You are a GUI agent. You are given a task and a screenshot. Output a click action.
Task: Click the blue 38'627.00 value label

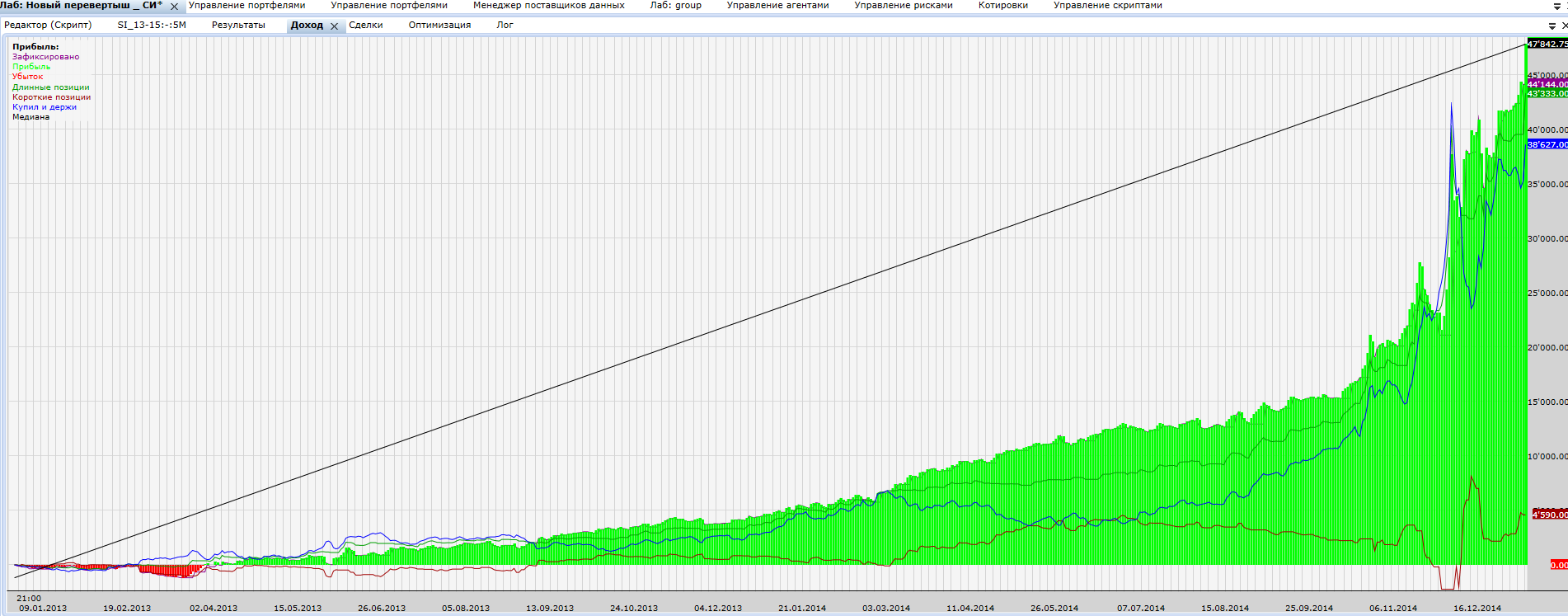pos(1547,144)
